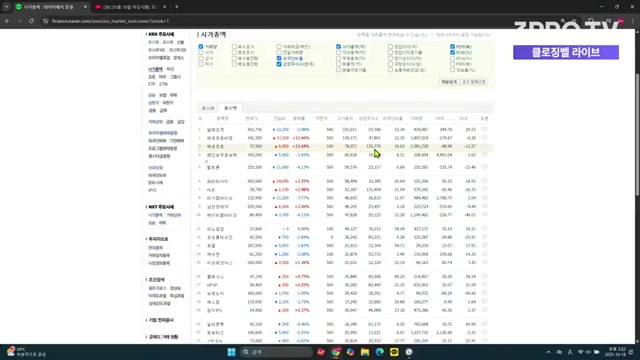Open the taskbar clock and date

[617, 352]
